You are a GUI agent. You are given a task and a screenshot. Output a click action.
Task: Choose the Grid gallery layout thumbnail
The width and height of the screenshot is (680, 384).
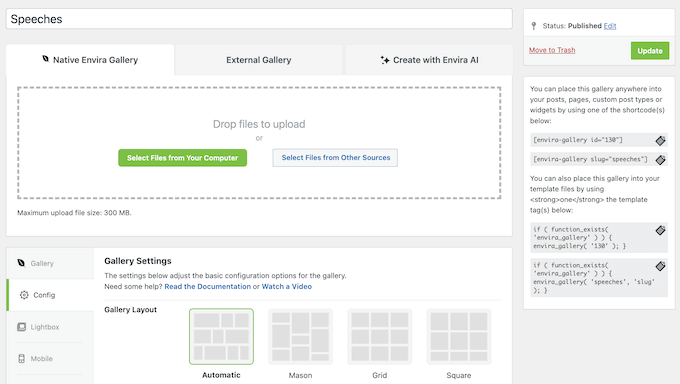coord(379,337)
